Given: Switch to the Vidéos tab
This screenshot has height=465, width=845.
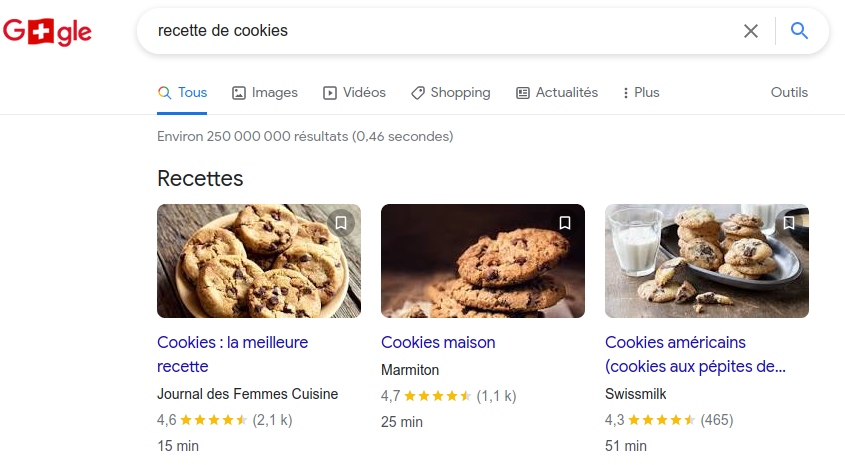Looking at the screenshot, I should pyautogui.click(x=354, y=93).
